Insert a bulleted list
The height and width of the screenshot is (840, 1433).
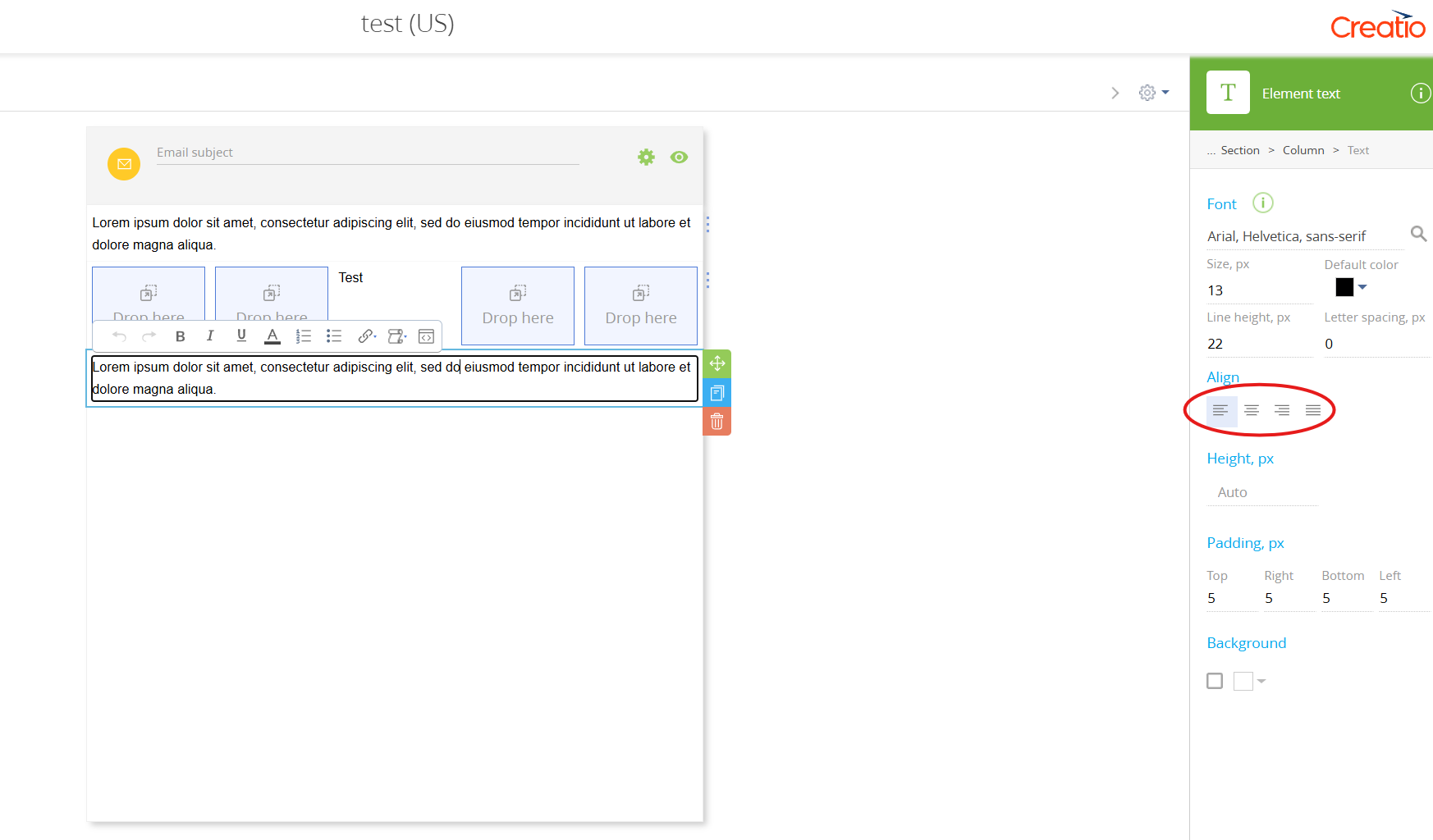tap(334, 336)
